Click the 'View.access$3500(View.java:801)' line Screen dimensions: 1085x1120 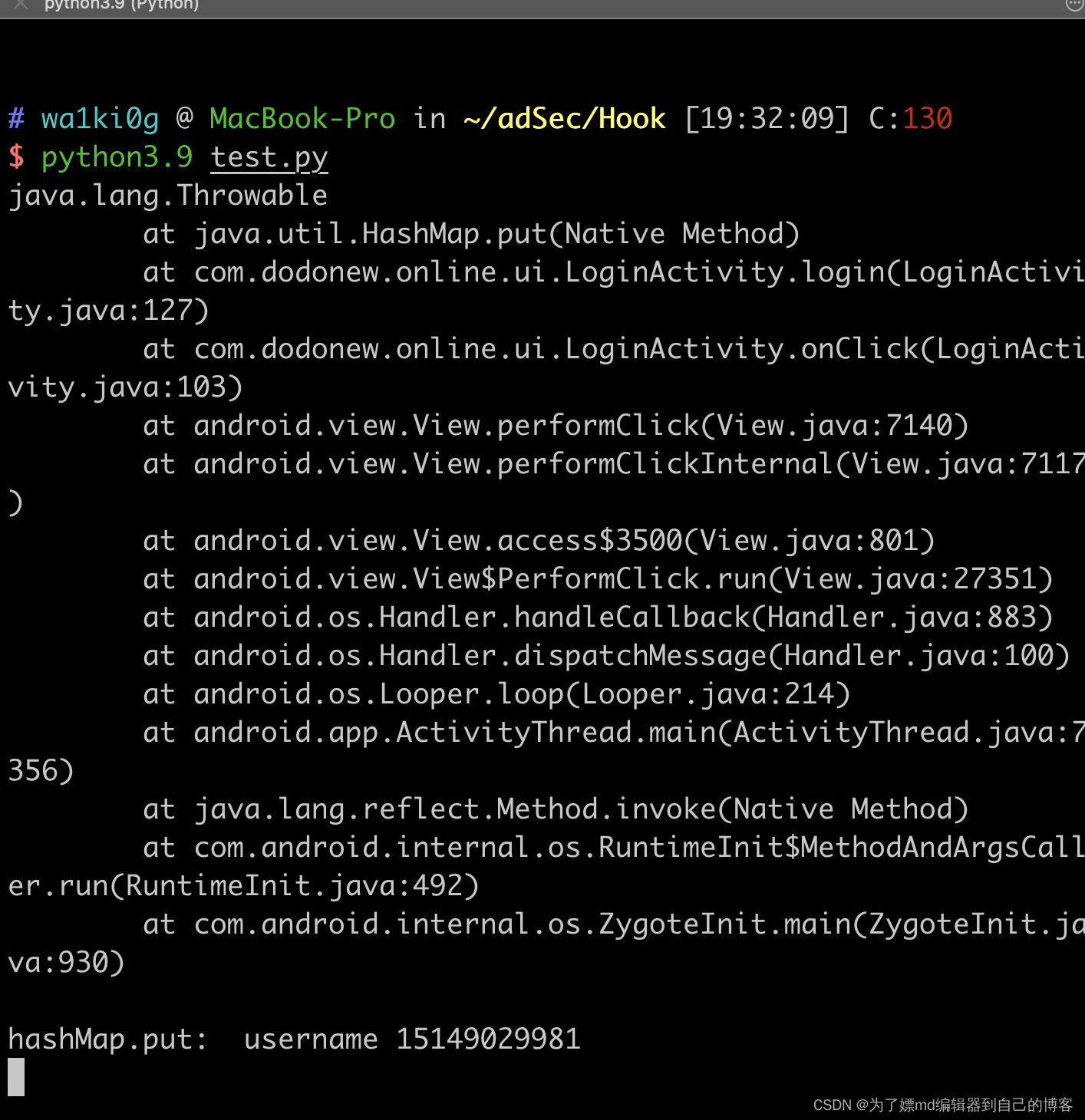(x=539, y=541)
